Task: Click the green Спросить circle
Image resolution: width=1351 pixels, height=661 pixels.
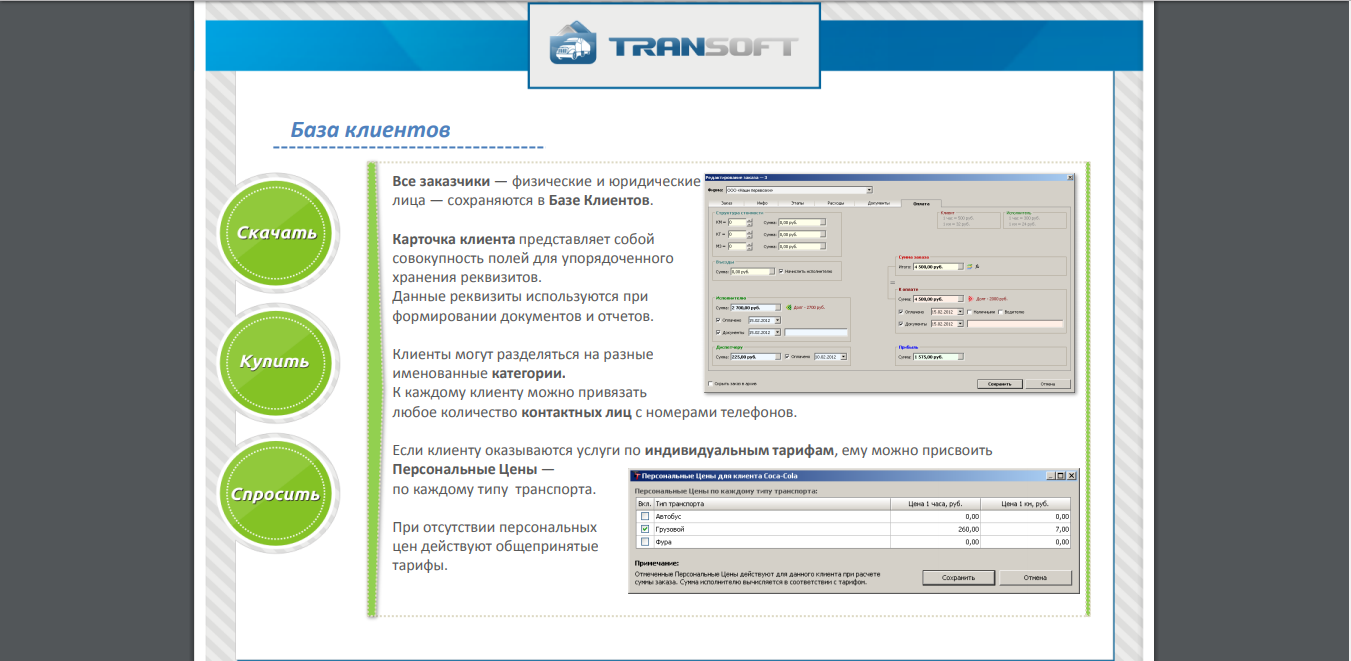Action: coord(278,492)
